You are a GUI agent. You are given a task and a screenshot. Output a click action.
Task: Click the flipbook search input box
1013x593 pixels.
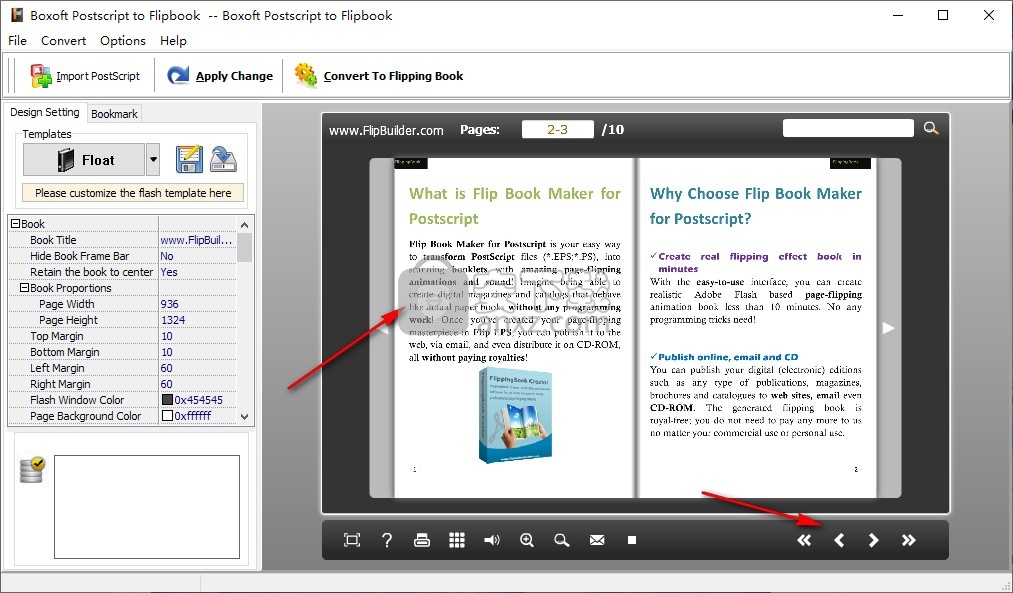(x=848, y=128)
